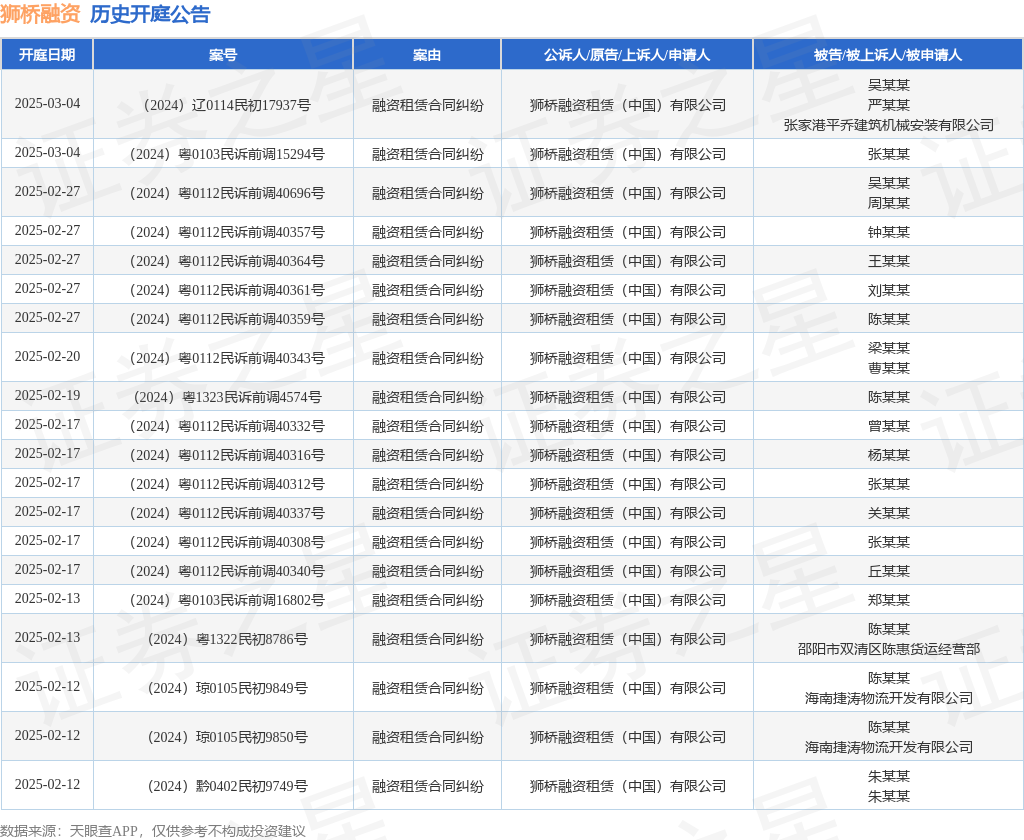The width and height of the screenshot is (1024, 840).
Task: Click 海南捷涛物流开发有限公司 in case 9850 row
Action: pyautogui.click(x=888, y=747)
